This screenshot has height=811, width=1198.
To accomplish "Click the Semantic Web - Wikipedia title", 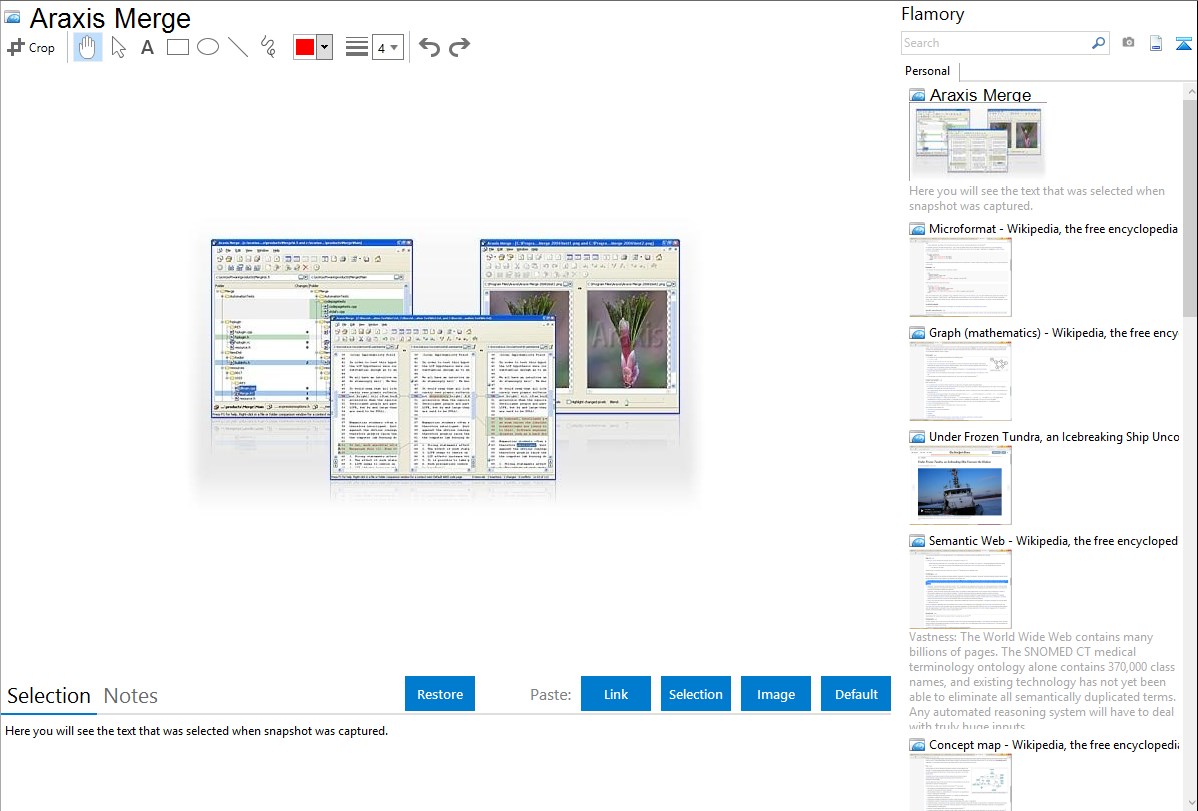I will click(1053, 540).
